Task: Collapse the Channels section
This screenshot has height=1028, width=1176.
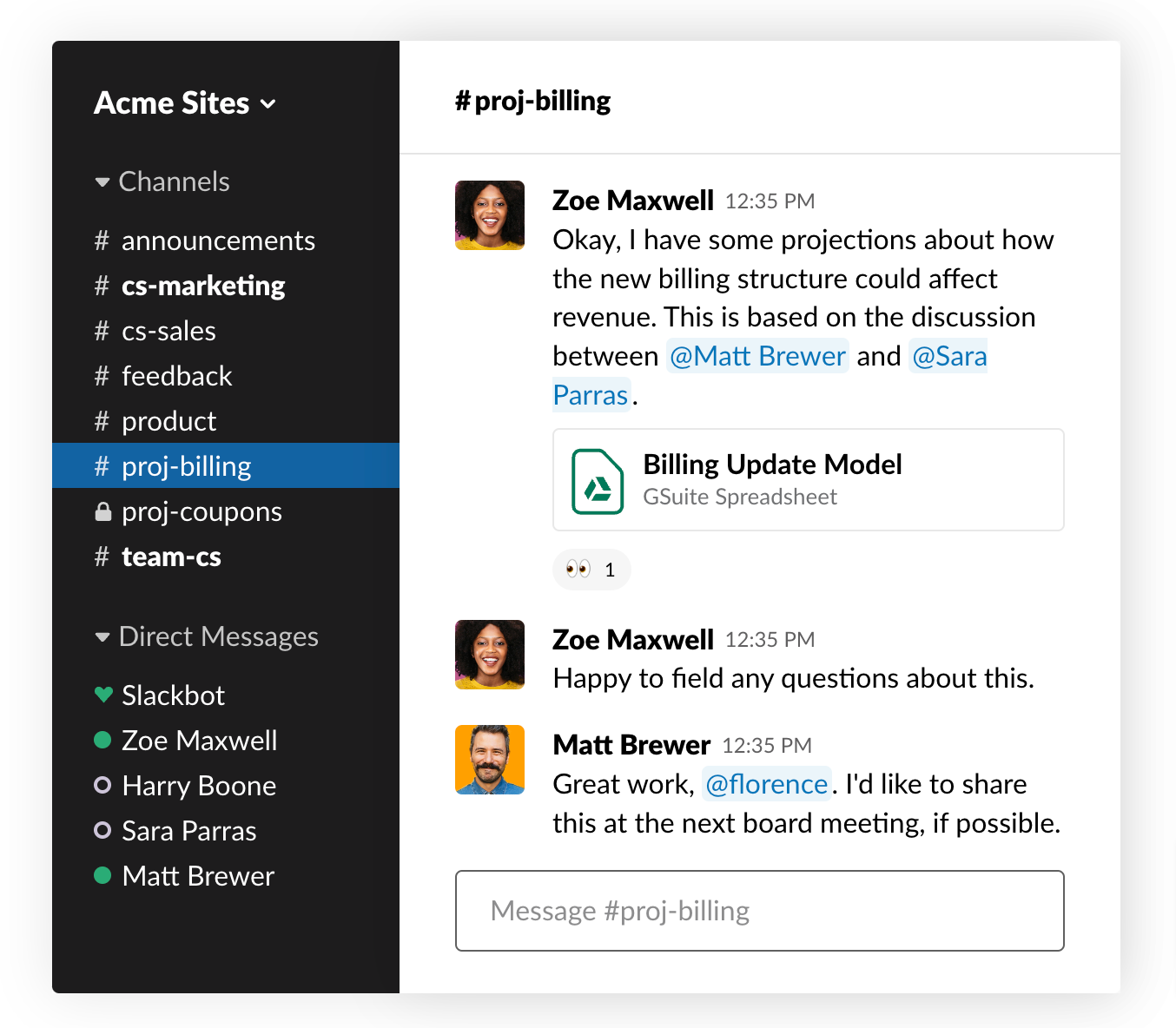Action: click(102, 181)
